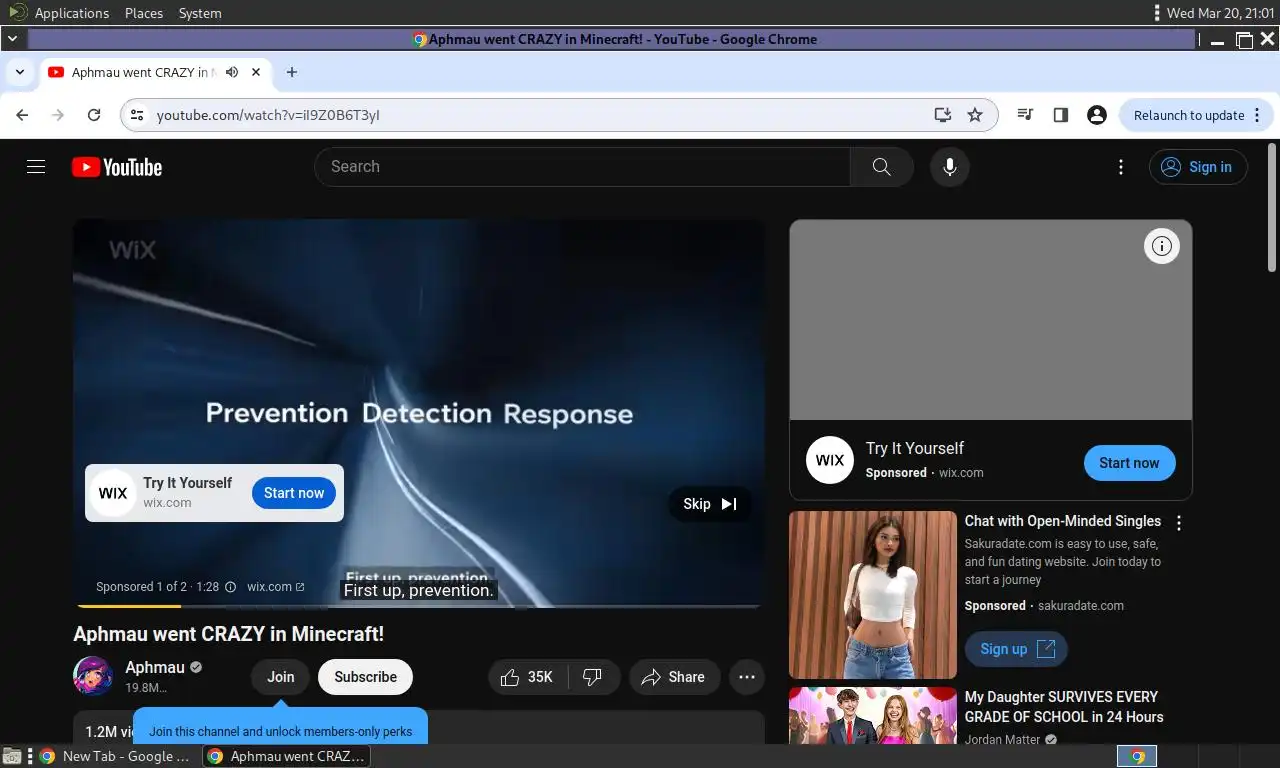Expand the tab search dropdown arrow
Image resolution: width=1280 pixels, height=768 pixels.
pos(19,72)
